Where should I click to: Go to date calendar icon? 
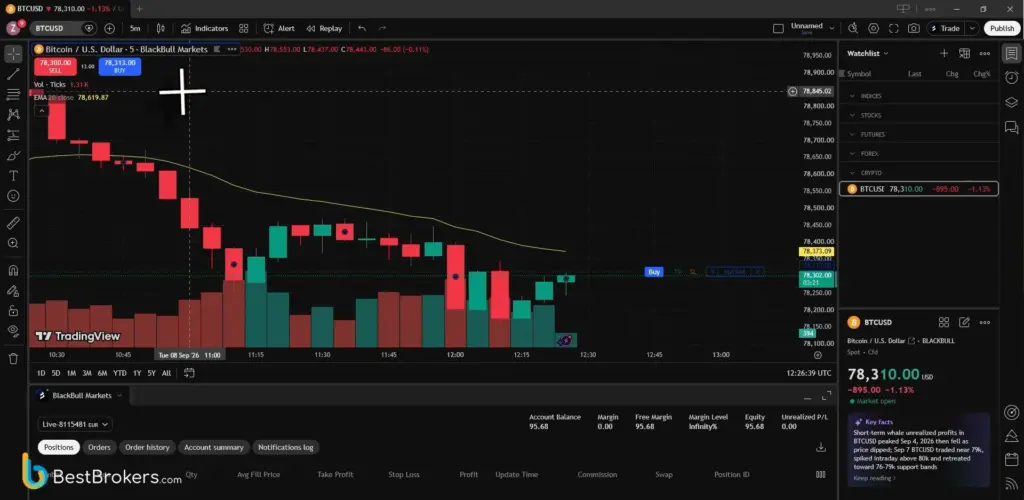[x=189, y=373]
